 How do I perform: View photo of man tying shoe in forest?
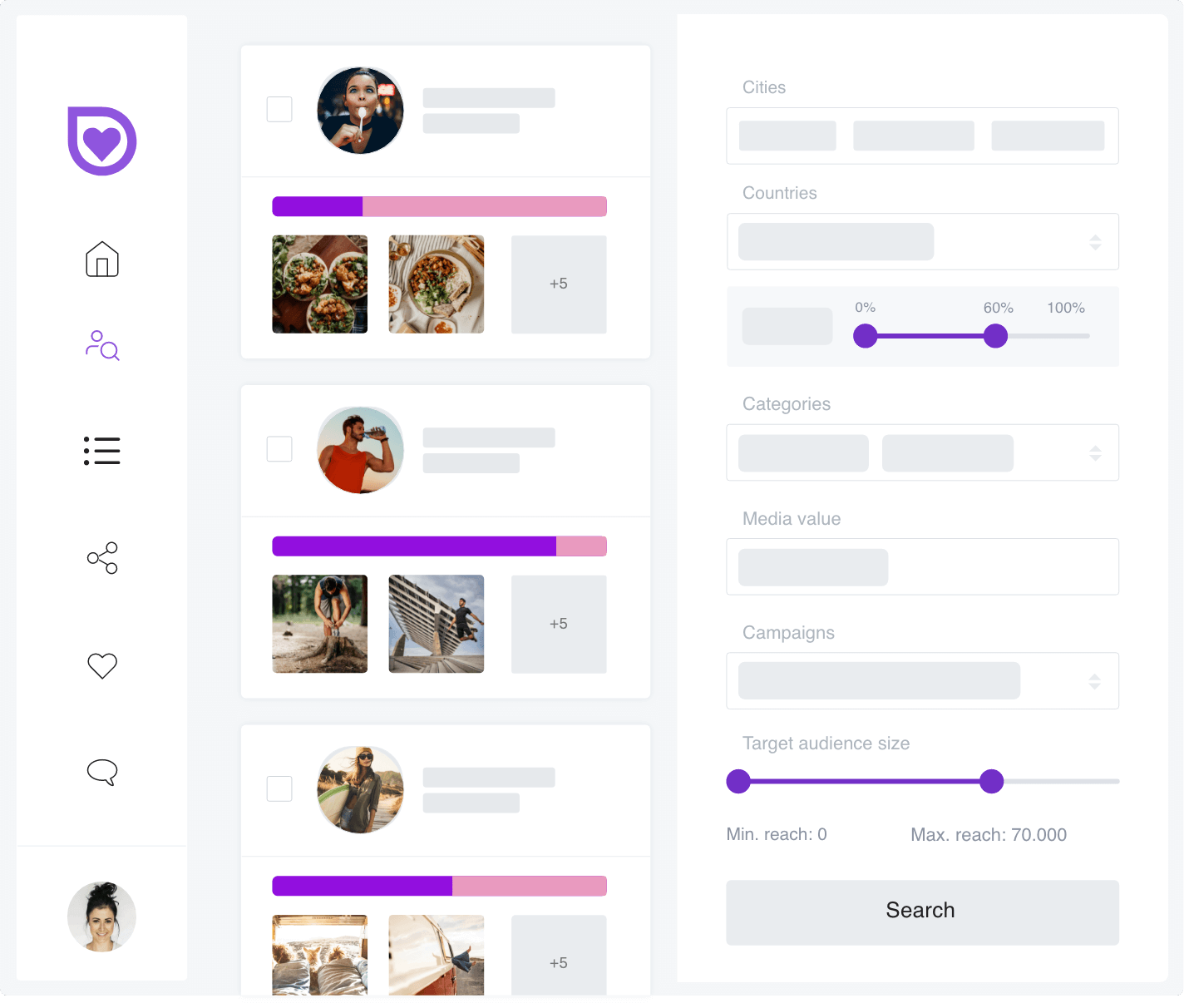[320, 624]
